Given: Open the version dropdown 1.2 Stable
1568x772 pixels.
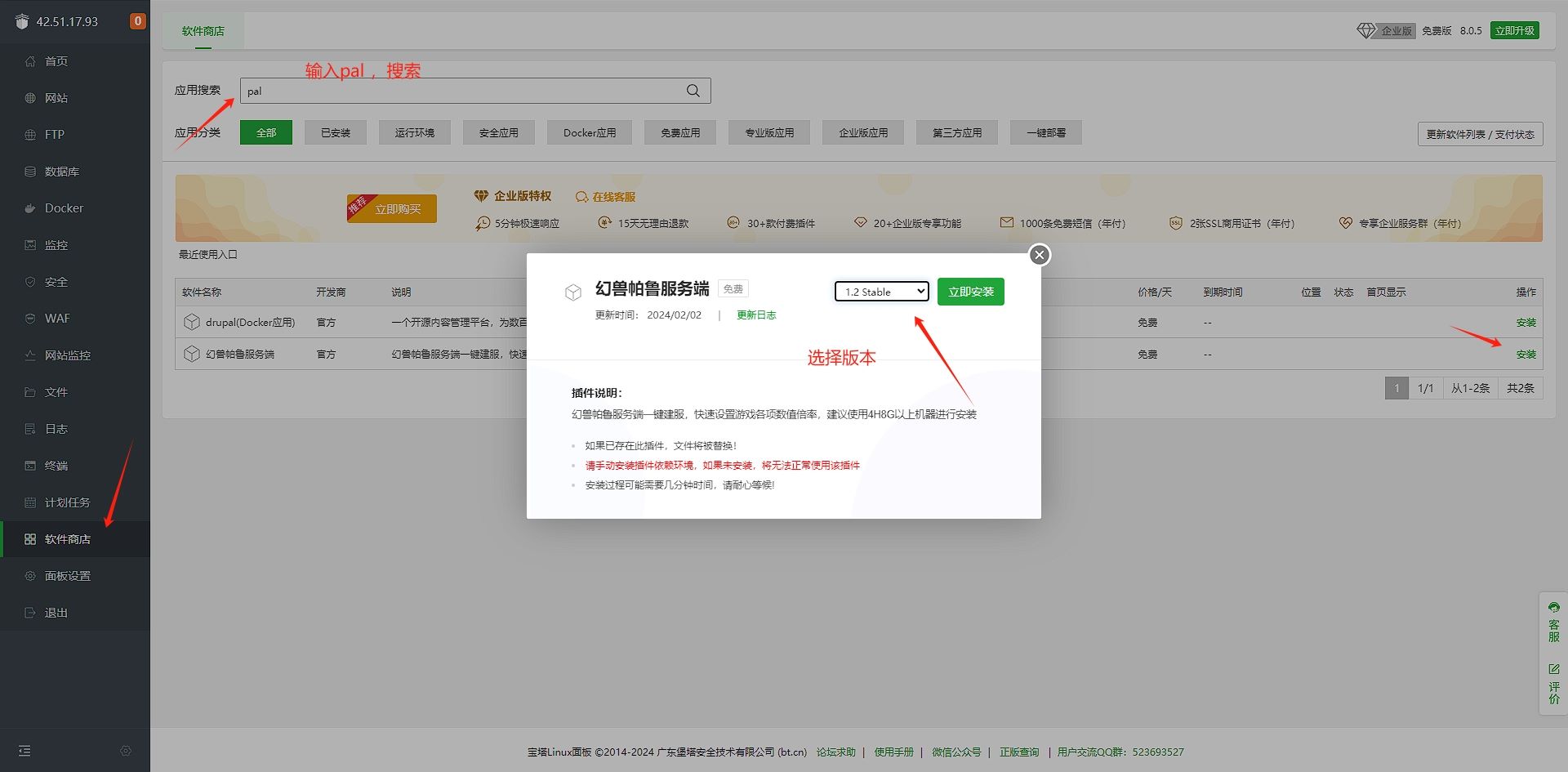Looking at the screenshot, I should [x=882, y=292].
